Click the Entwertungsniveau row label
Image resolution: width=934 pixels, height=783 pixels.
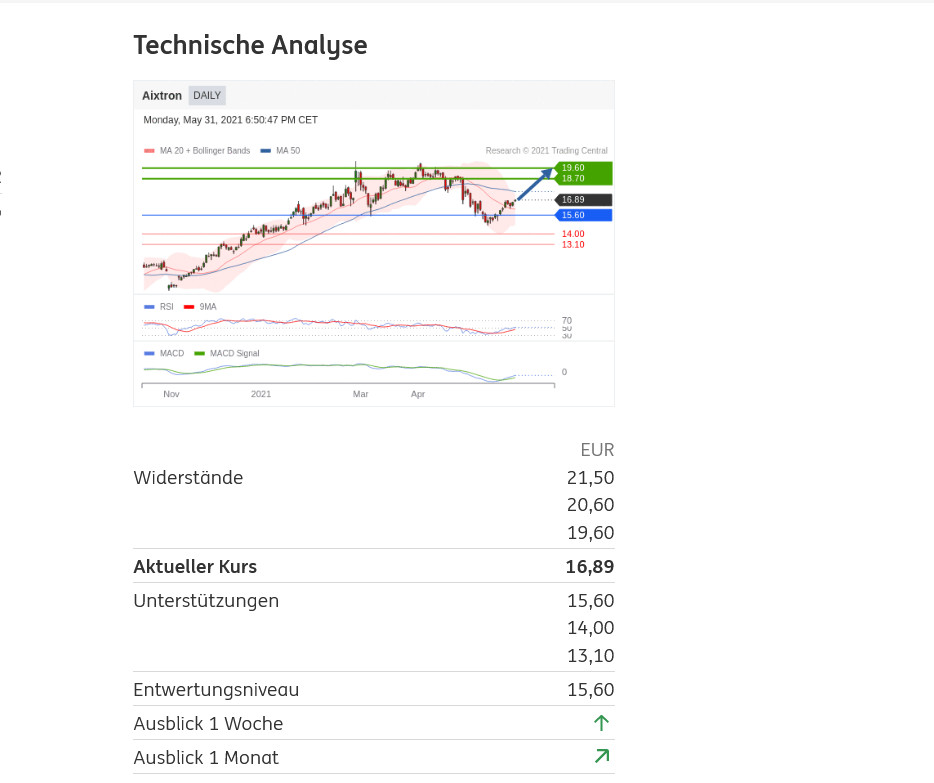[216, 689]
